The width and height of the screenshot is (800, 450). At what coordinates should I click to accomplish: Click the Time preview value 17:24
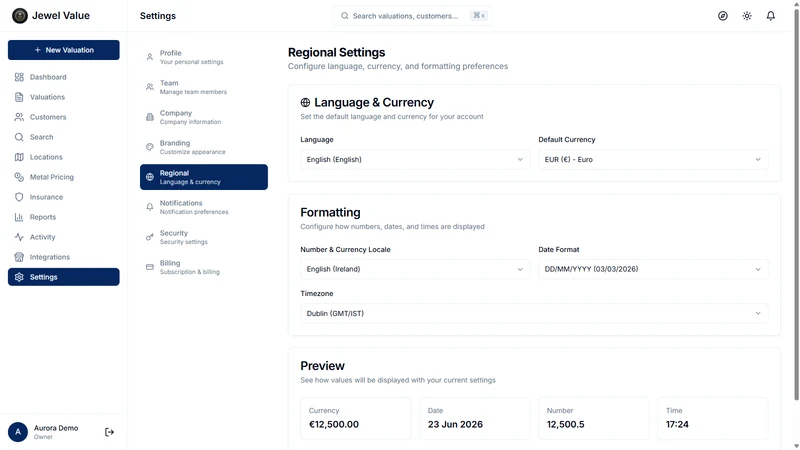(677, 424)
